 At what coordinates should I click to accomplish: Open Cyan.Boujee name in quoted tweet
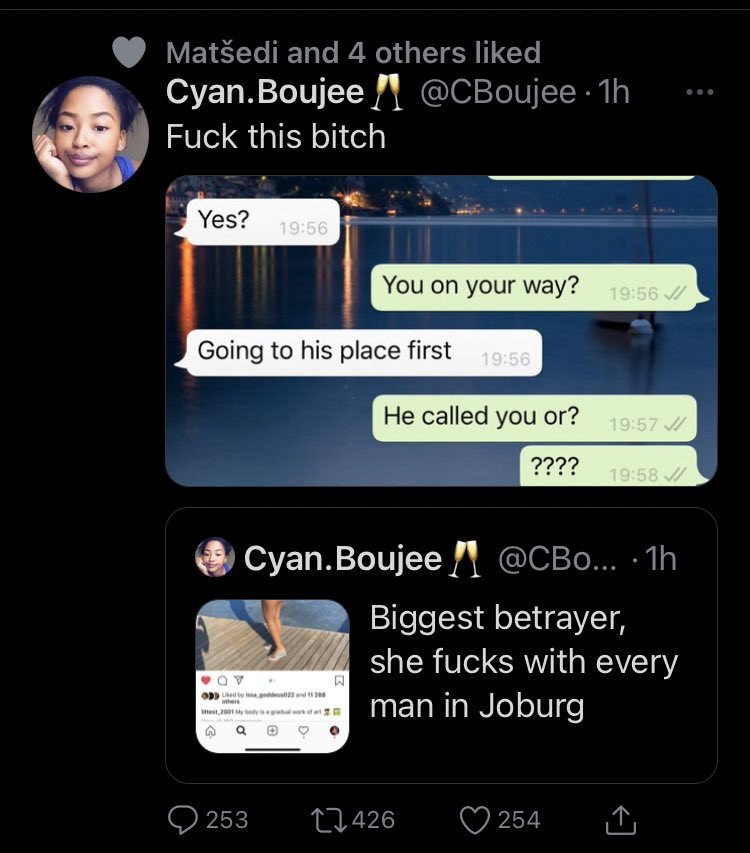(x=343, y=558)
